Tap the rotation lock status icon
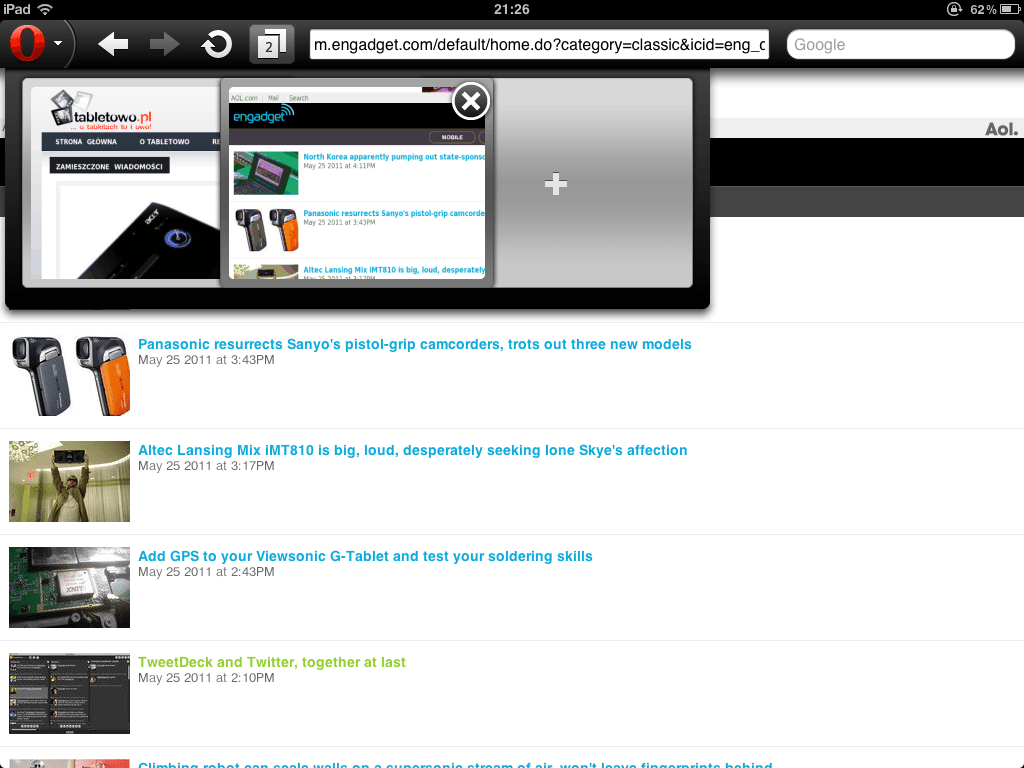 pos(954,9)
